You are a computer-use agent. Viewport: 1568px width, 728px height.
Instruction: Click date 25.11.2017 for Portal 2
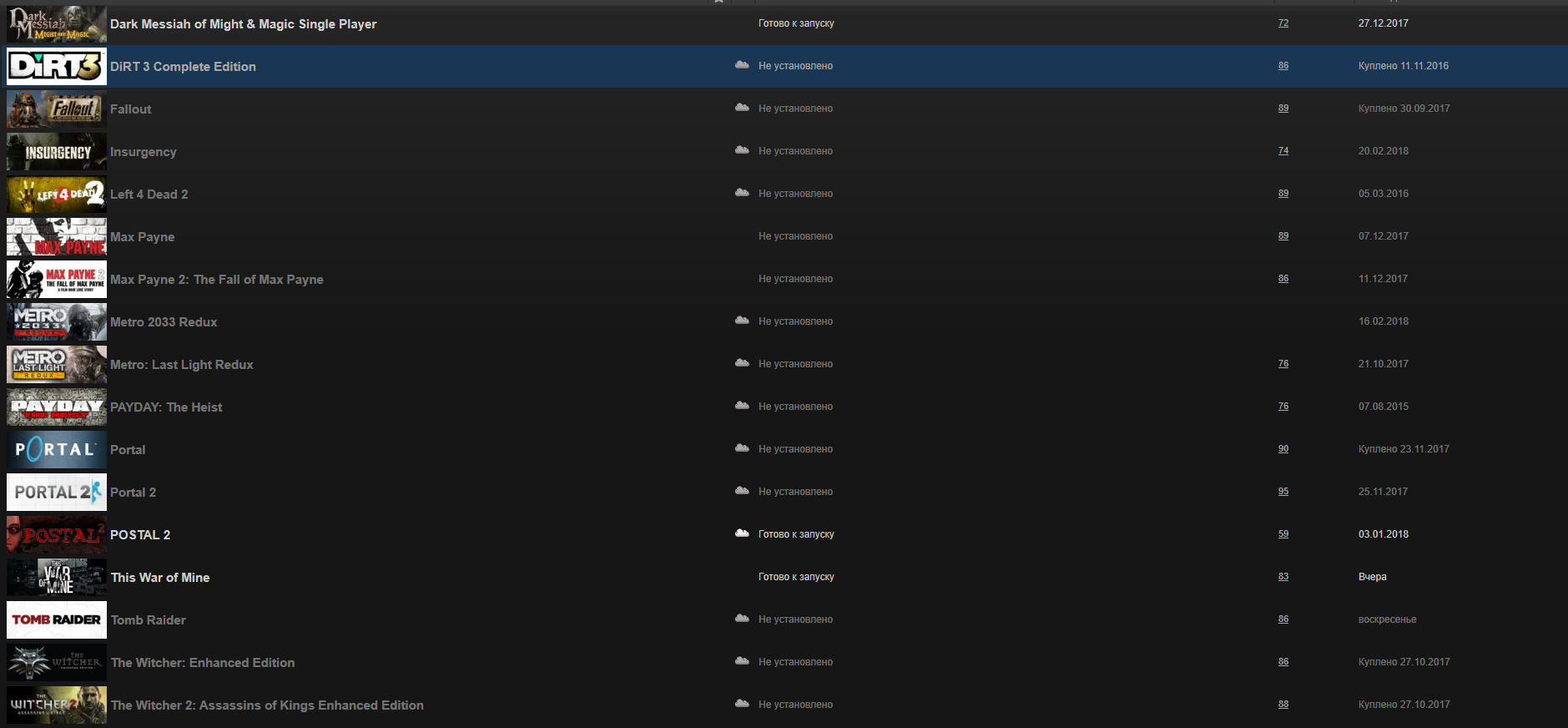[1383, 492]
